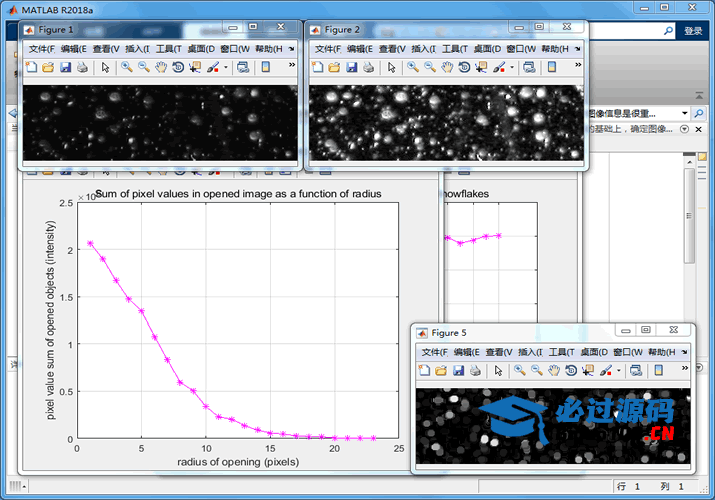Click the search magnifier in MATLAB search box
Screen dimensions: 715x500
pyautogui.click(x=668, y=31)
